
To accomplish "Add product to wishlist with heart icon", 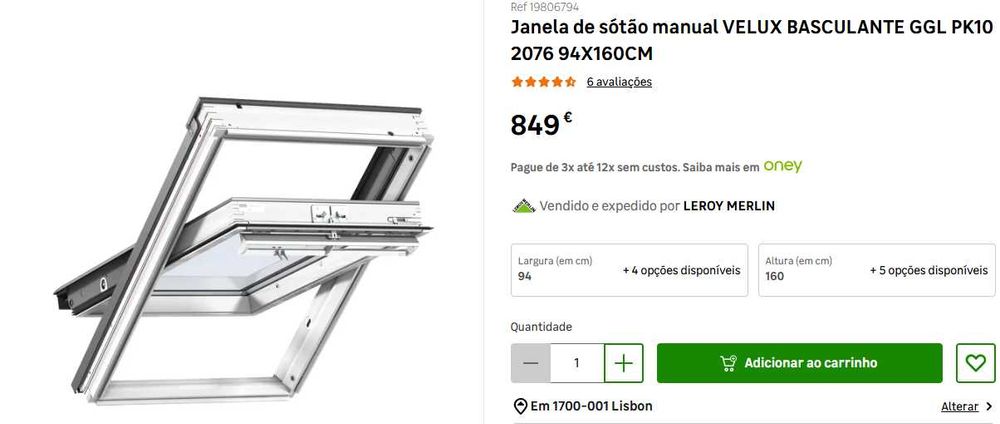I will pos(975,363).
